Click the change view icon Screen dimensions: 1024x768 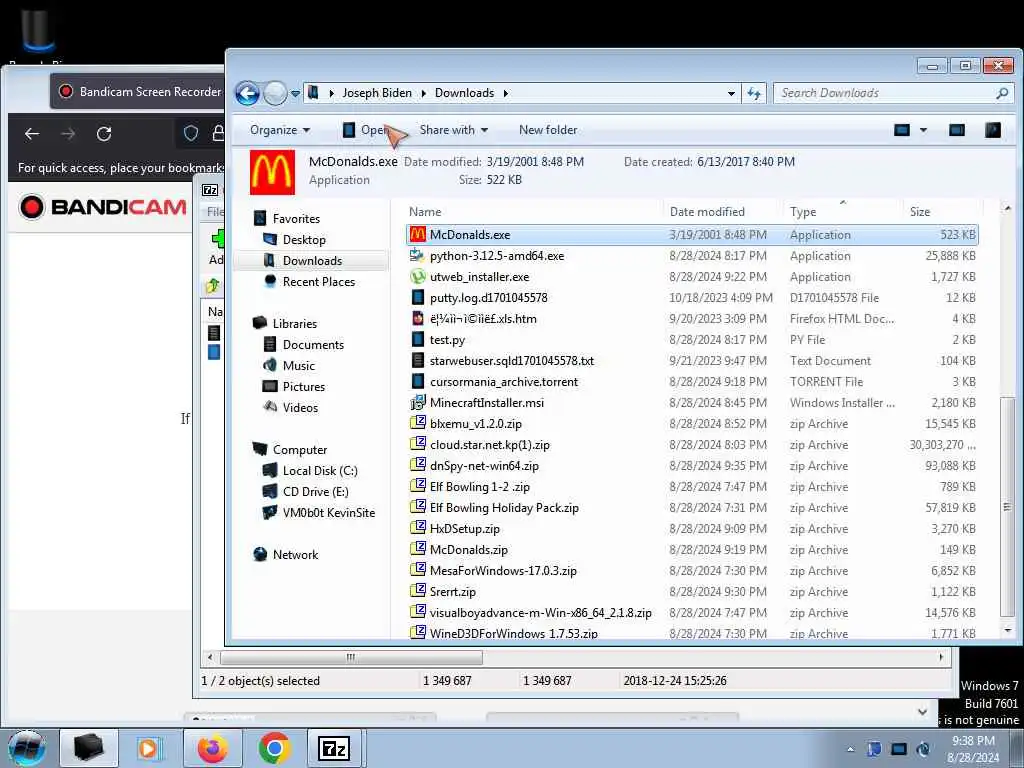(x=902, y=130)
